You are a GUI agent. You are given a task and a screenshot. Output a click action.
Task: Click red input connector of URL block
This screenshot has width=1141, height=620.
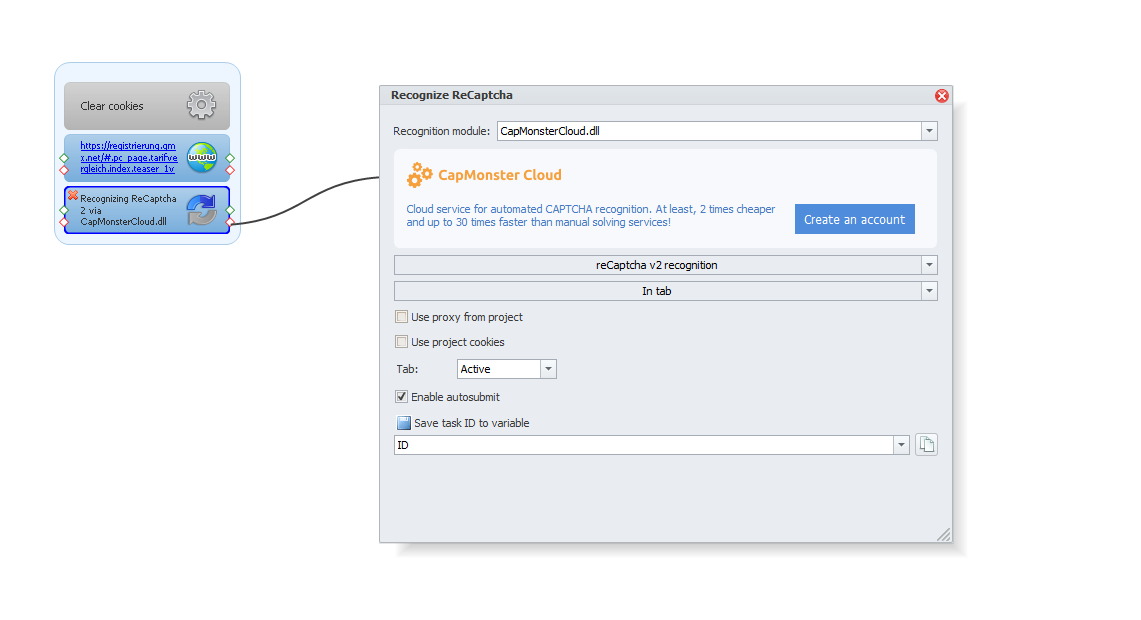pos(64,170)
